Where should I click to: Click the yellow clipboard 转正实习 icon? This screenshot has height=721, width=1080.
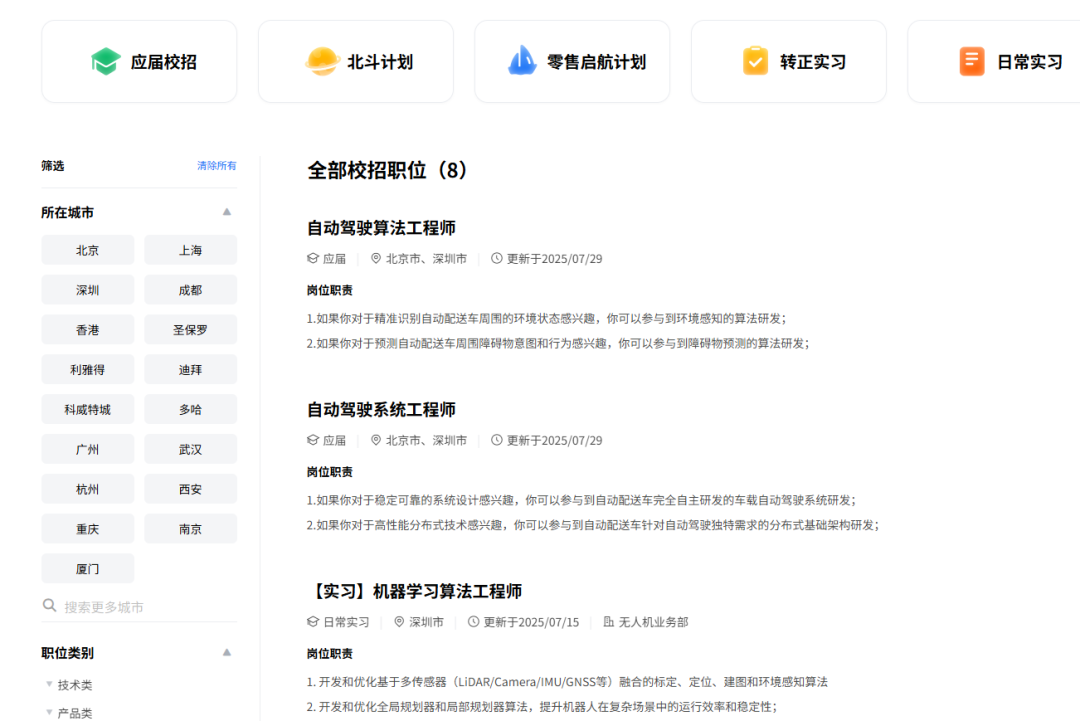click(x=755, y=62)
